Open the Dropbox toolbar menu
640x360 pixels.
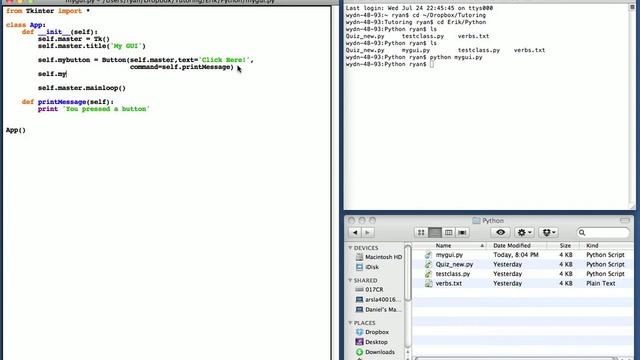(x=548, y=232)
